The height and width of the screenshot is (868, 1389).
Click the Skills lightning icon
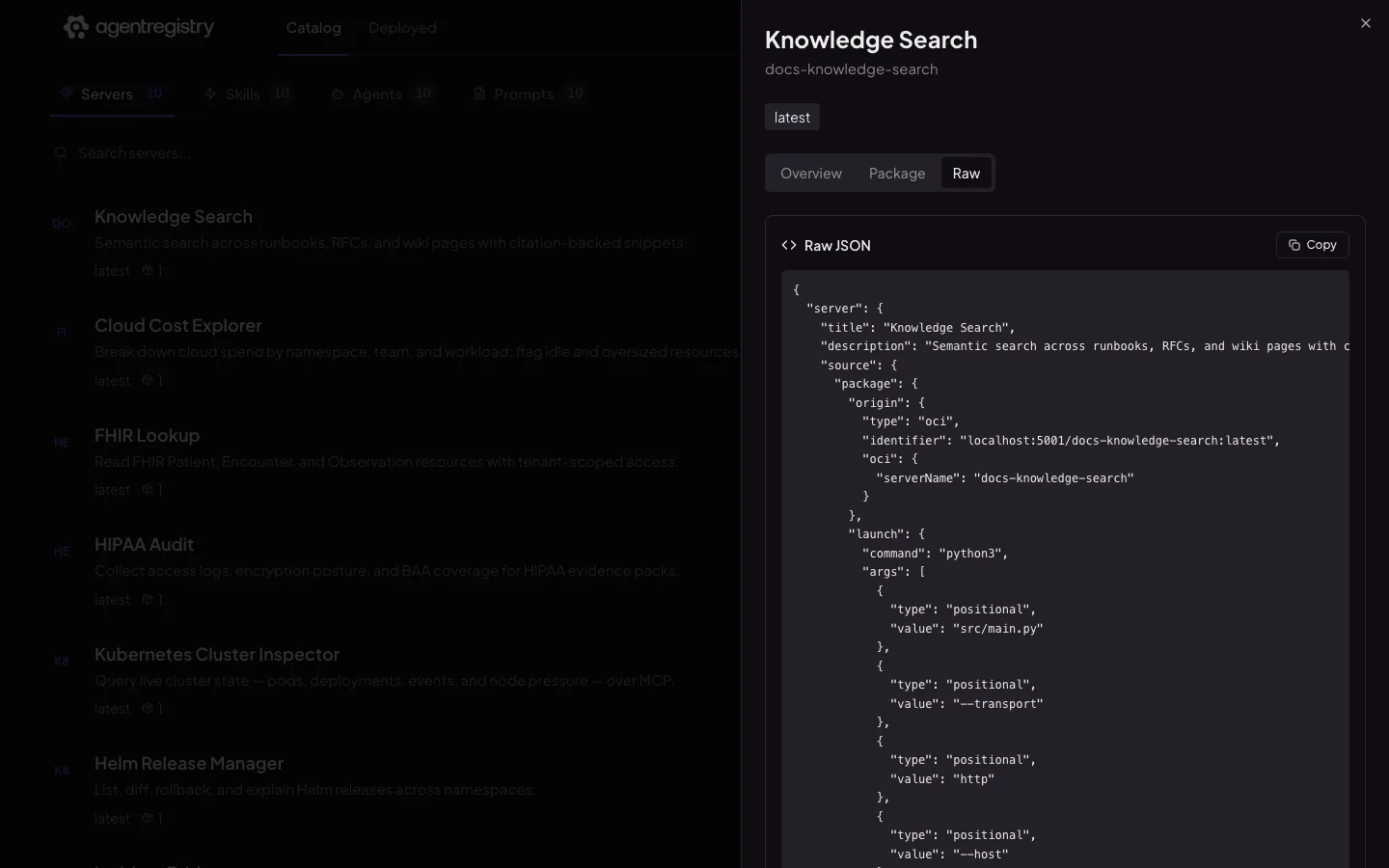210,94
